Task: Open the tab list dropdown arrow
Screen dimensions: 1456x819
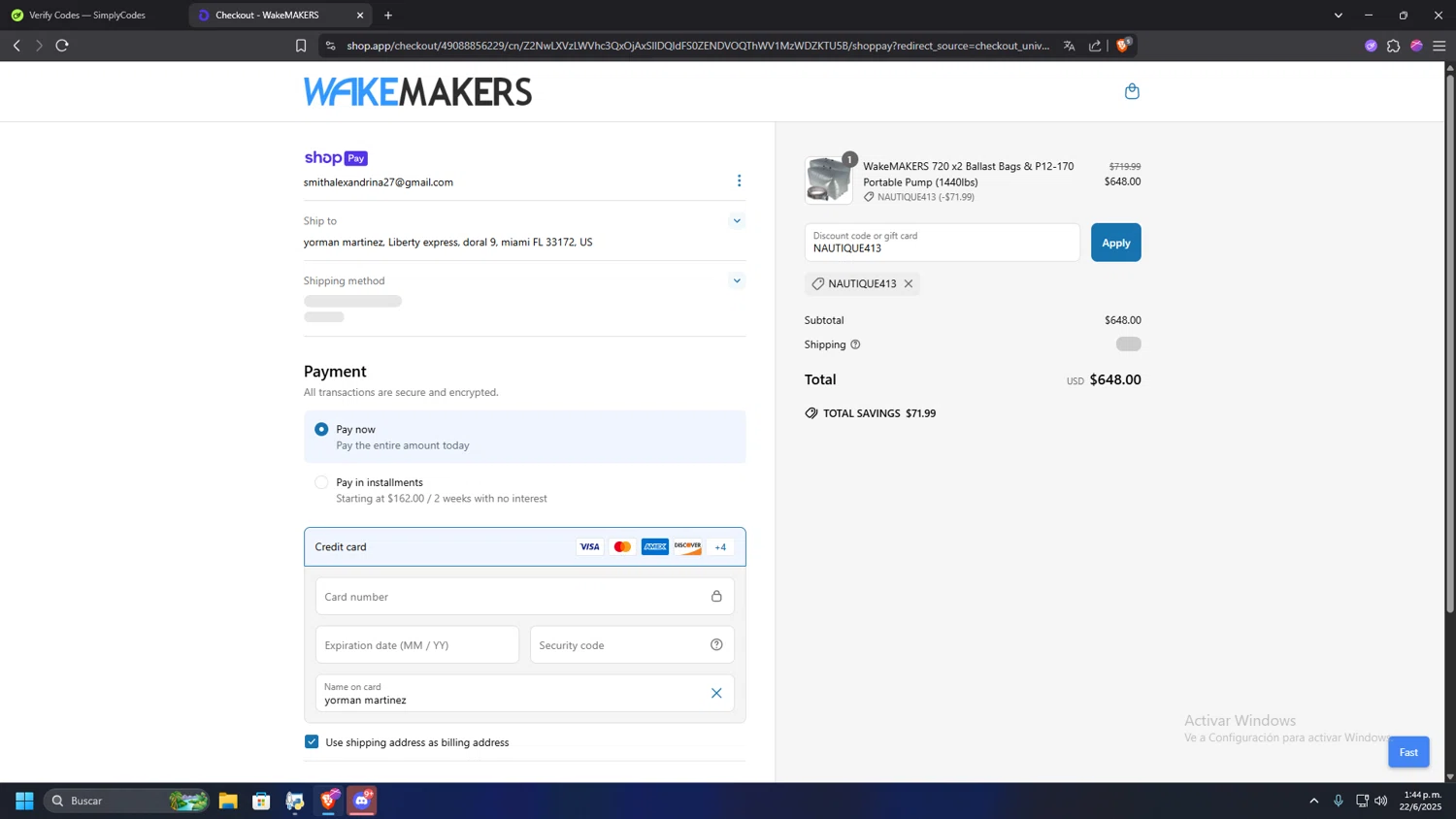Action: coord(1339,16)
